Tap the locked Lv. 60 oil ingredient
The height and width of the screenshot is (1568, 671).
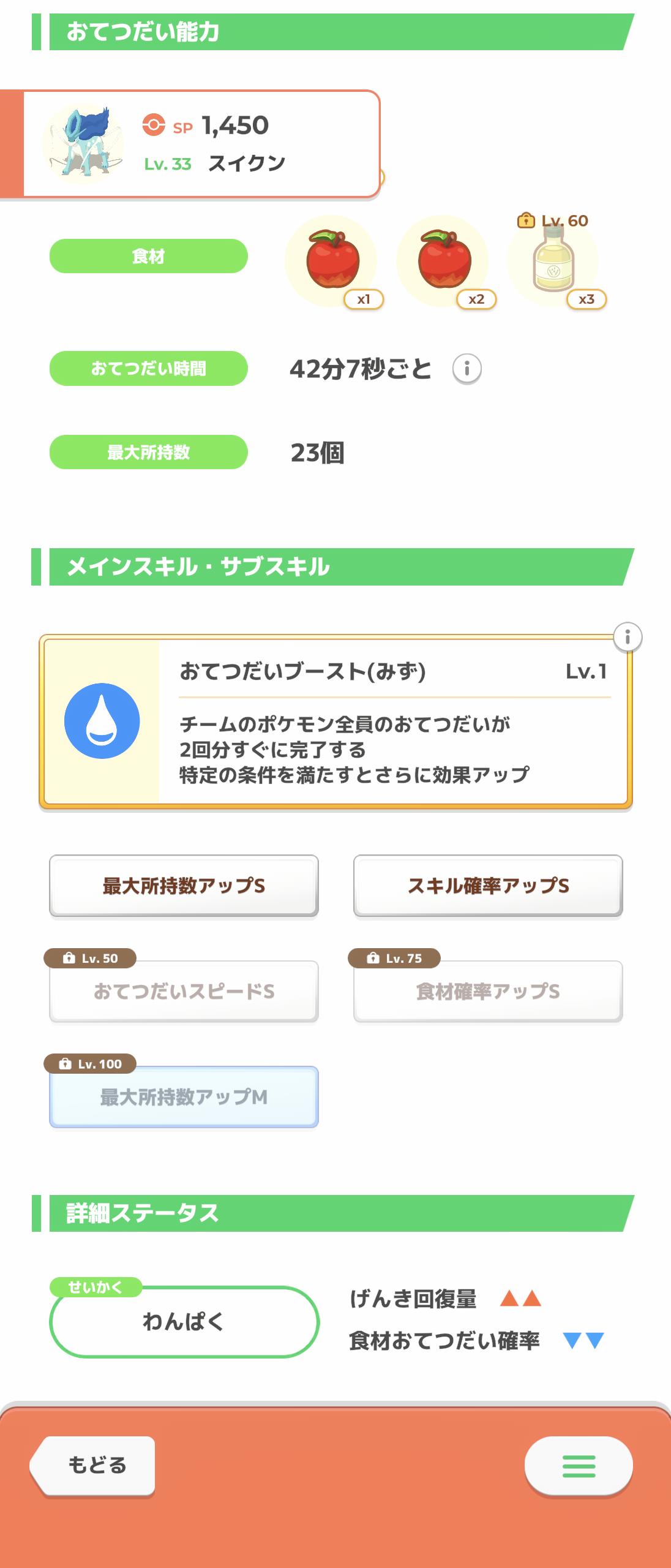(553, 260)
